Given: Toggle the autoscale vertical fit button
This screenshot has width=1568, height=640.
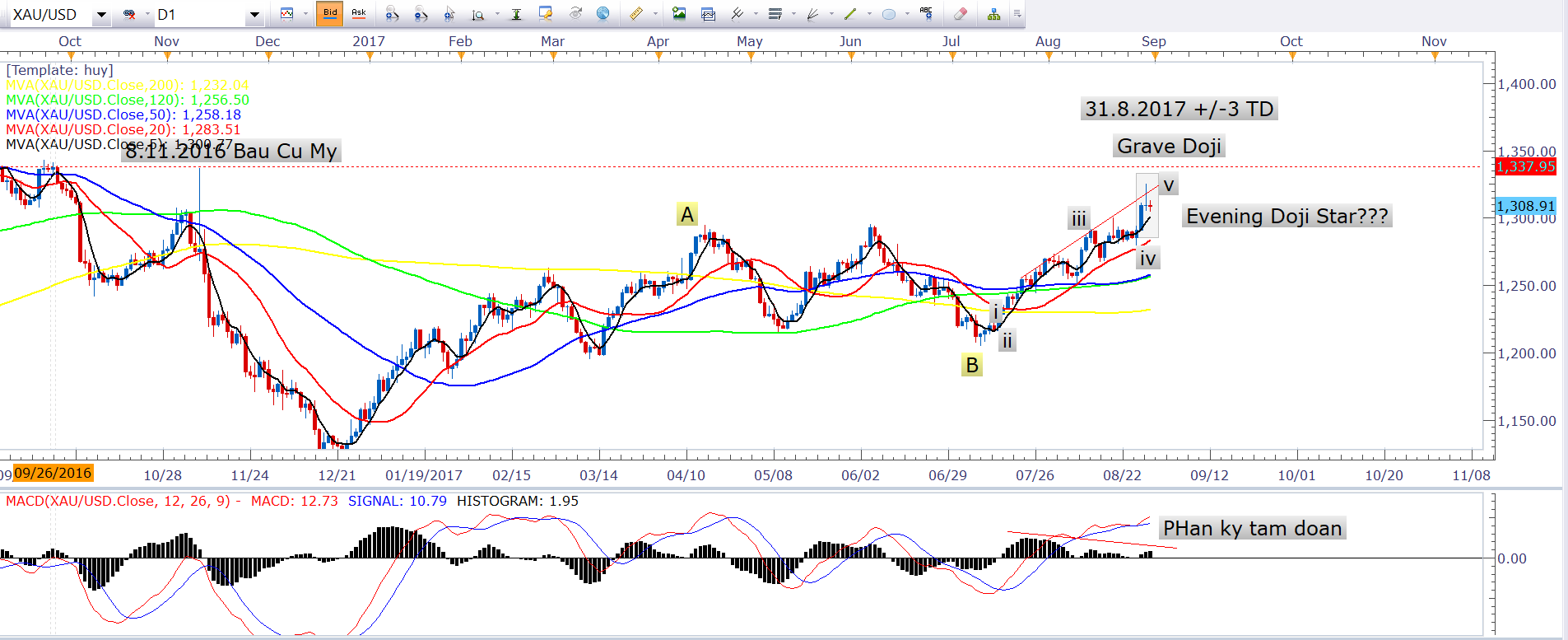Looking at the screenshot, I should tap(516, 14).
